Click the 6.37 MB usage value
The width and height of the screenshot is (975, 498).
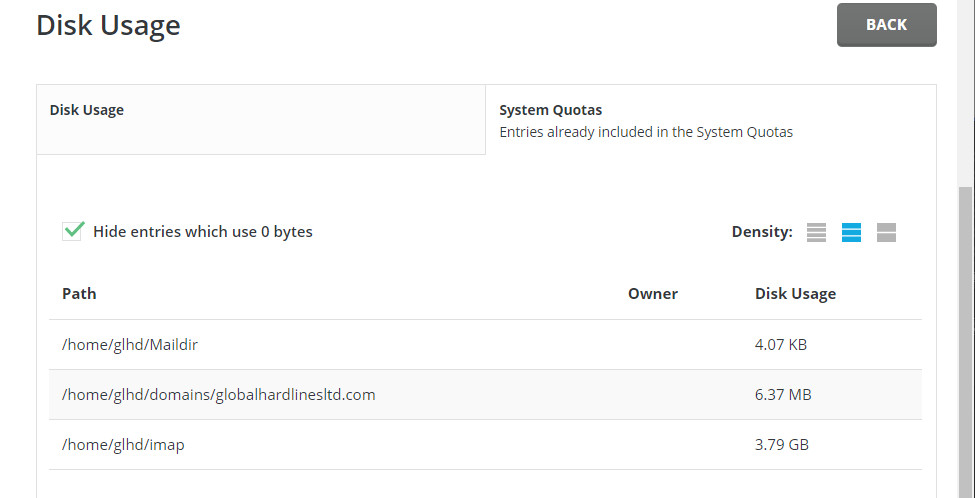click(x=782, y=395)
